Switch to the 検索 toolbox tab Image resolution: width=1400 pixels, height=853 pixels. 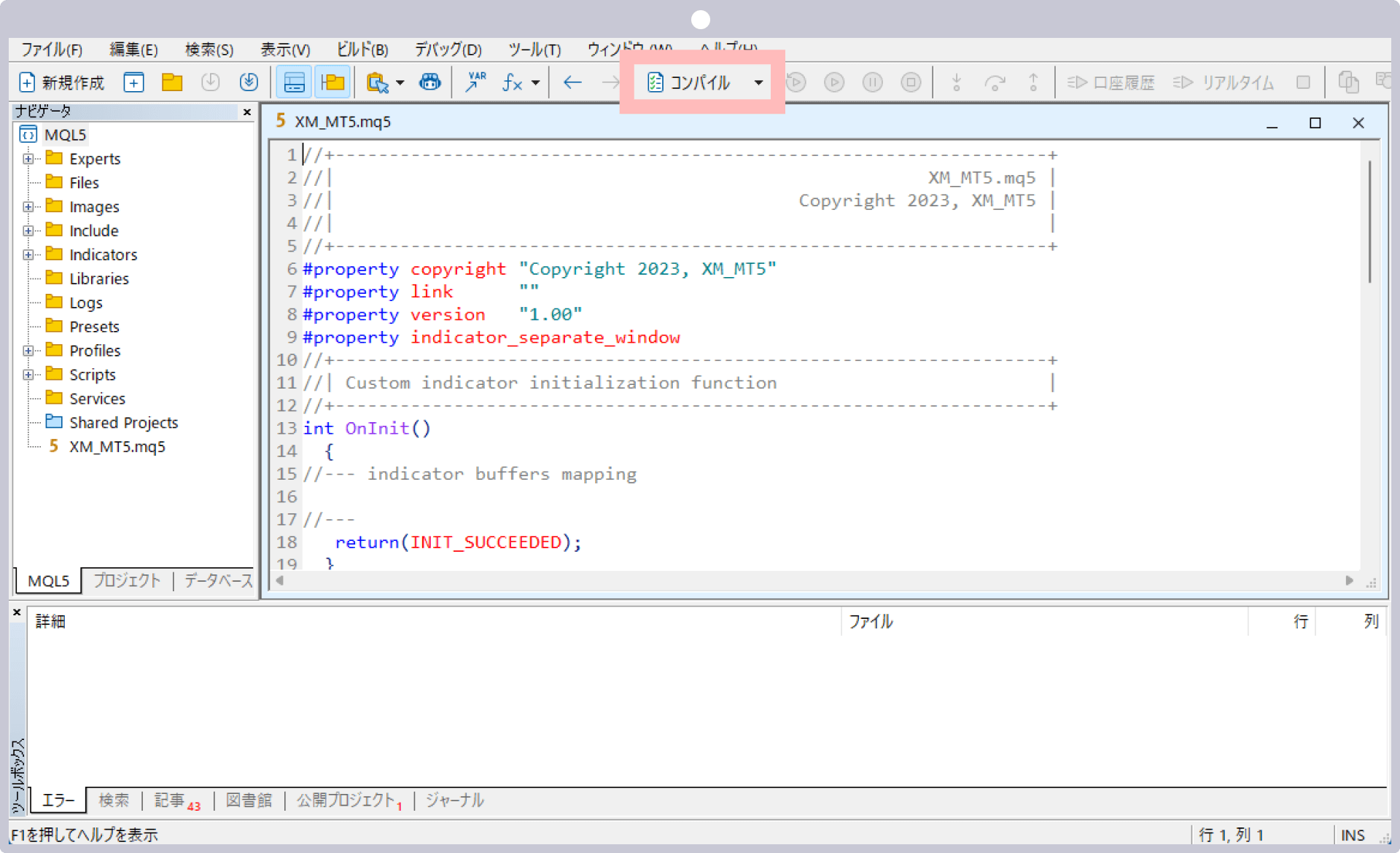[114, 801]
